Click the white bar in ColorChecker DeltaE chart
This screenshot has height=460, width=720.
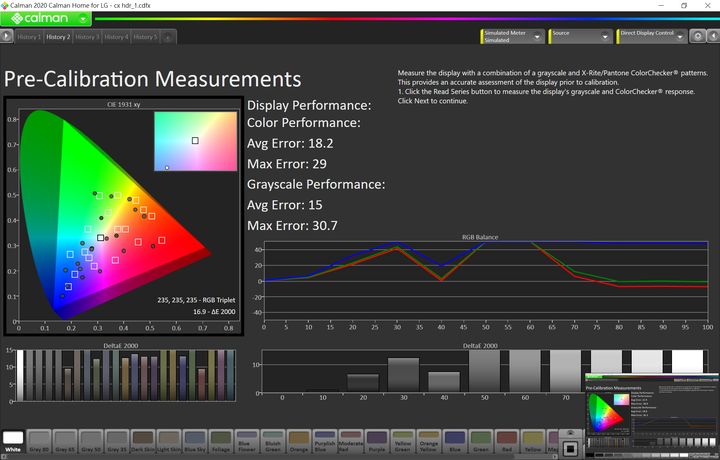(x=20, y=376)
